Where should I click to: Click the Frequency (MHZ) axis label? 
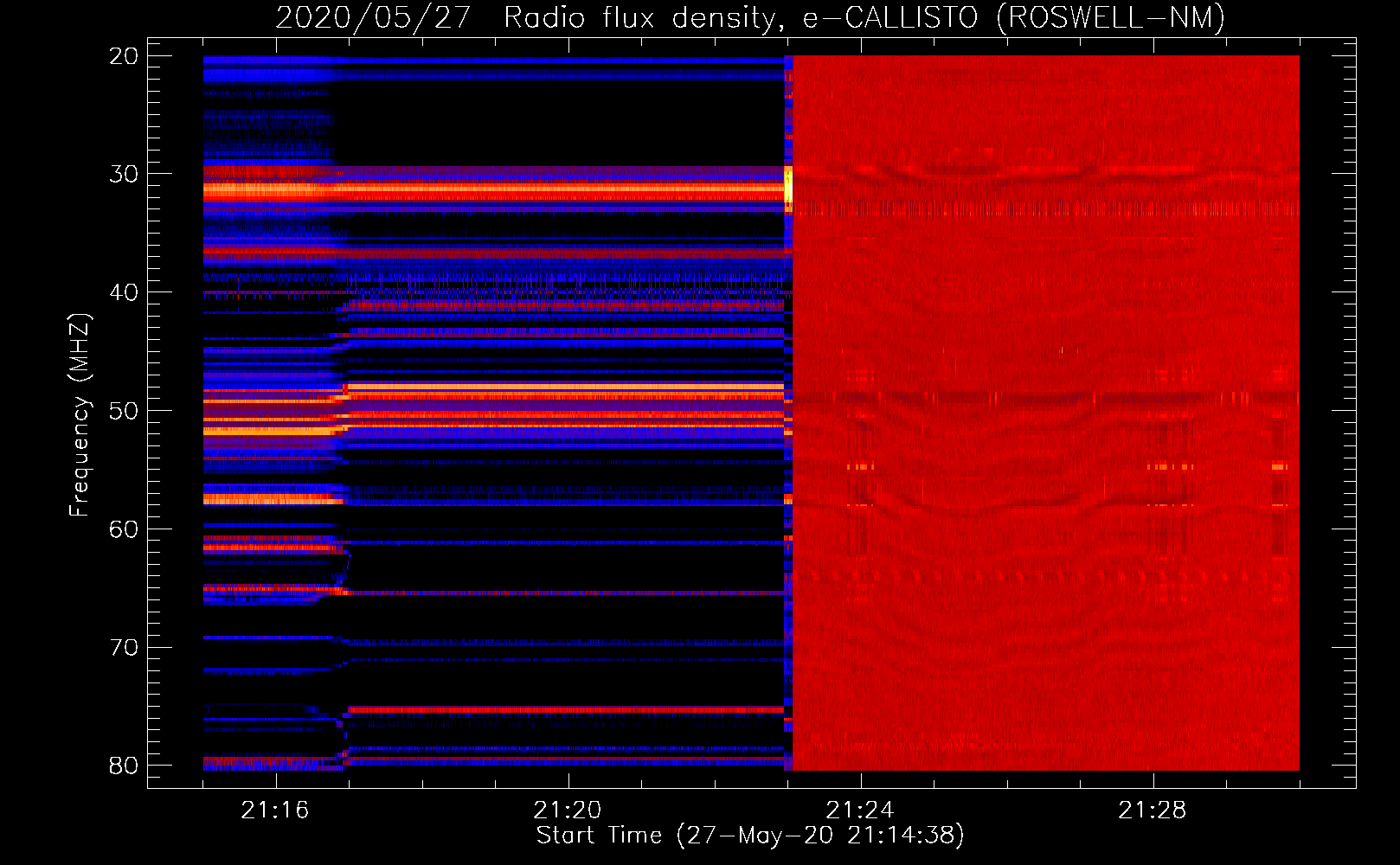point(80,415)
